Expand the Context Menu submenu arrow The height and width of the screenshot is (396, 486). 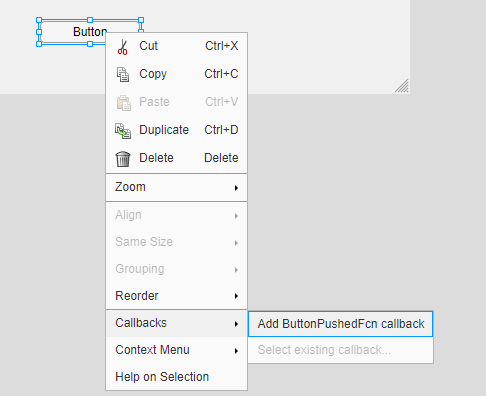[x=236, y=351]
